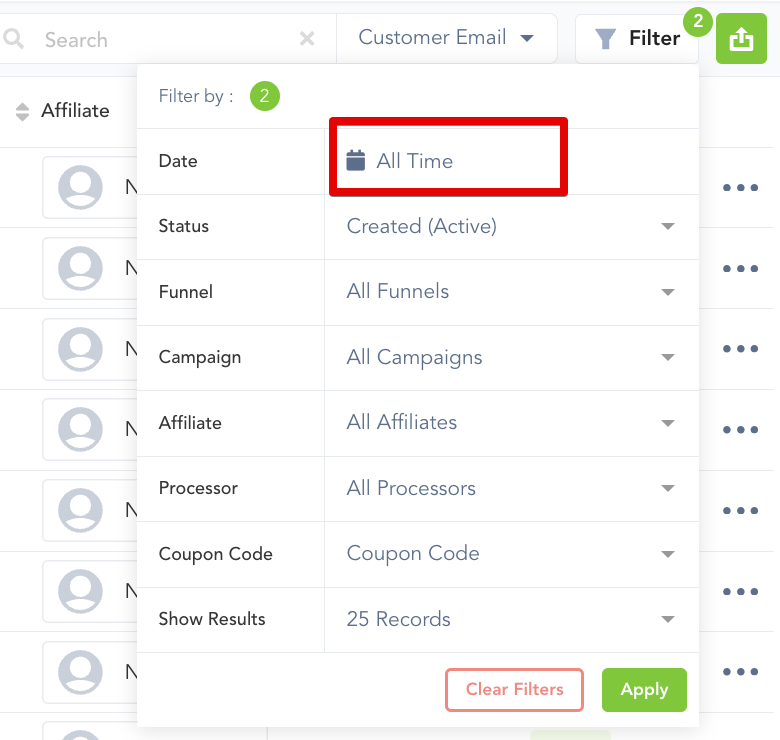
Task: Open the All Affiliates dropdown
Action: point(511,423)
